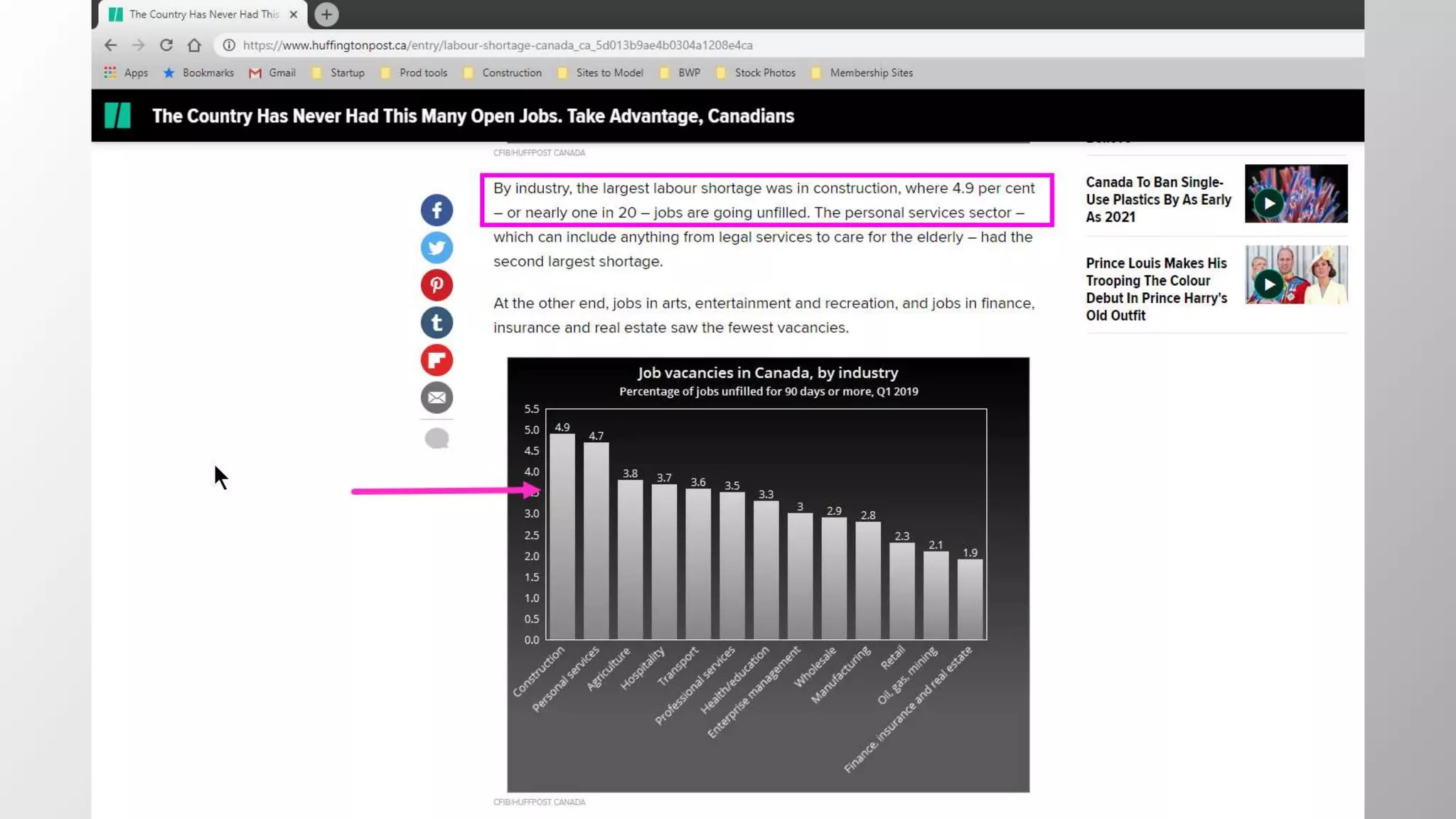Close the HuffPost browser tab
The image size is (1456, 819).
(293, 14)
